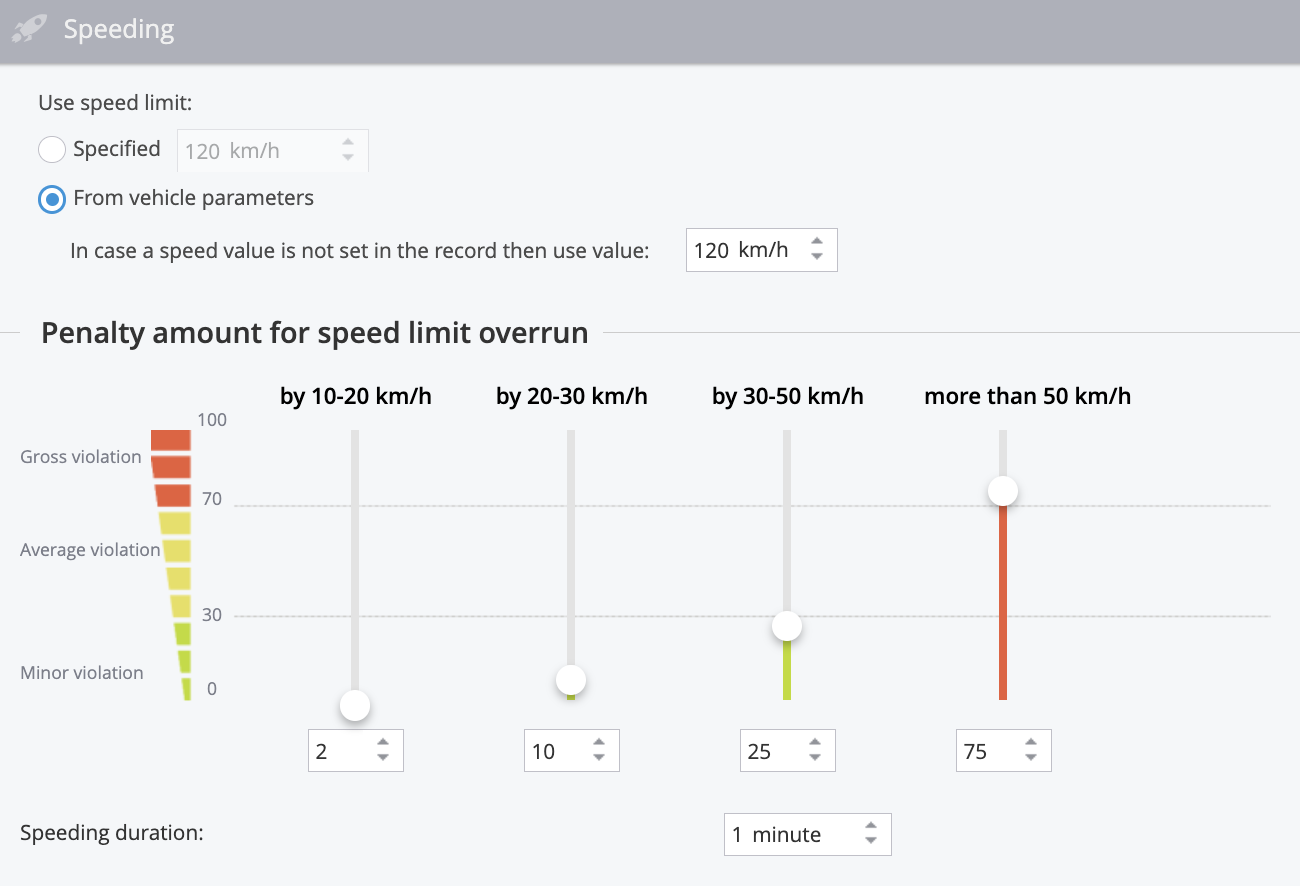Click the more than 50 km/h slider handle
This screenshot has width=1300, height=886.
tap(1002, 491)
